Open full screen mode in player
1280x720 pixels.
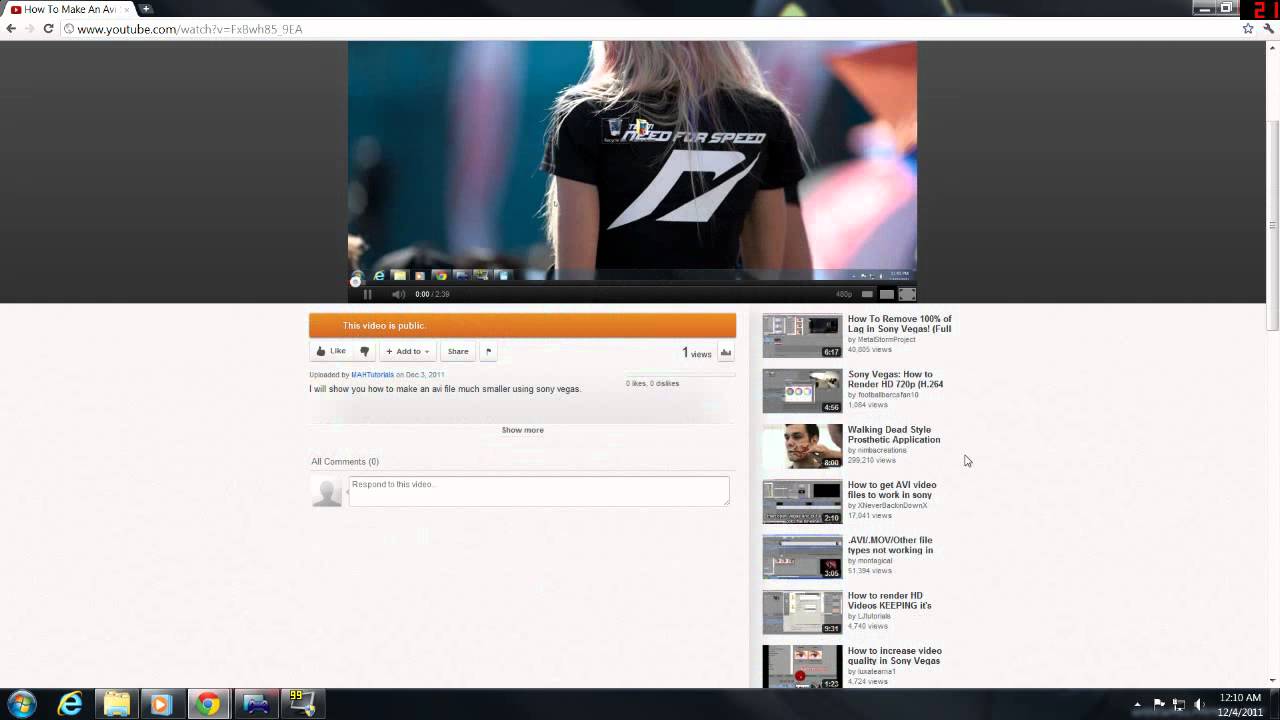(907, 294)
